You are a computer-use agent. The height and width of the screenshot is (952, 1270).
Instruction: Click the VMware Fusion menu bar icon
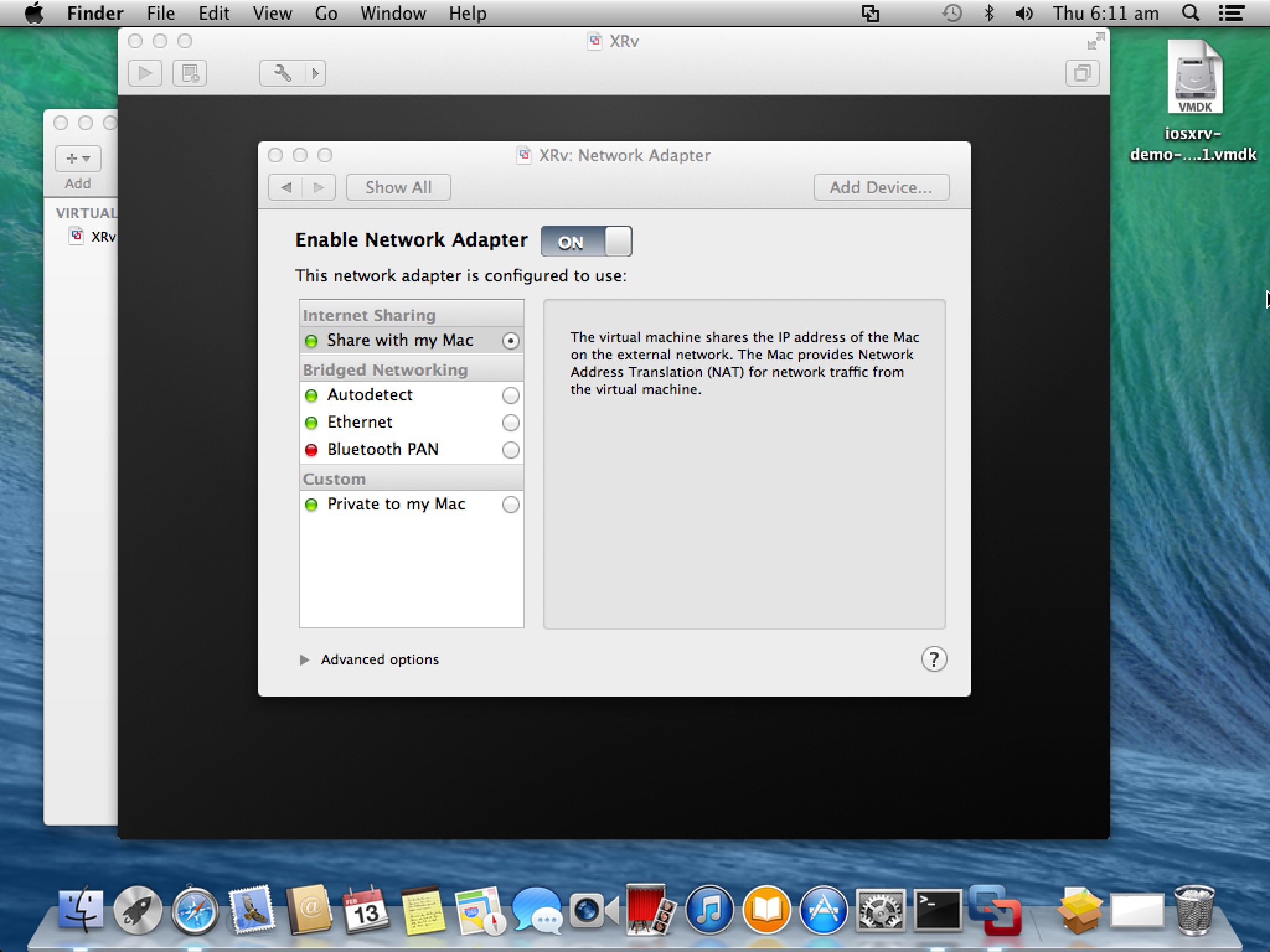pyautogui.click(x=871, y=13)
